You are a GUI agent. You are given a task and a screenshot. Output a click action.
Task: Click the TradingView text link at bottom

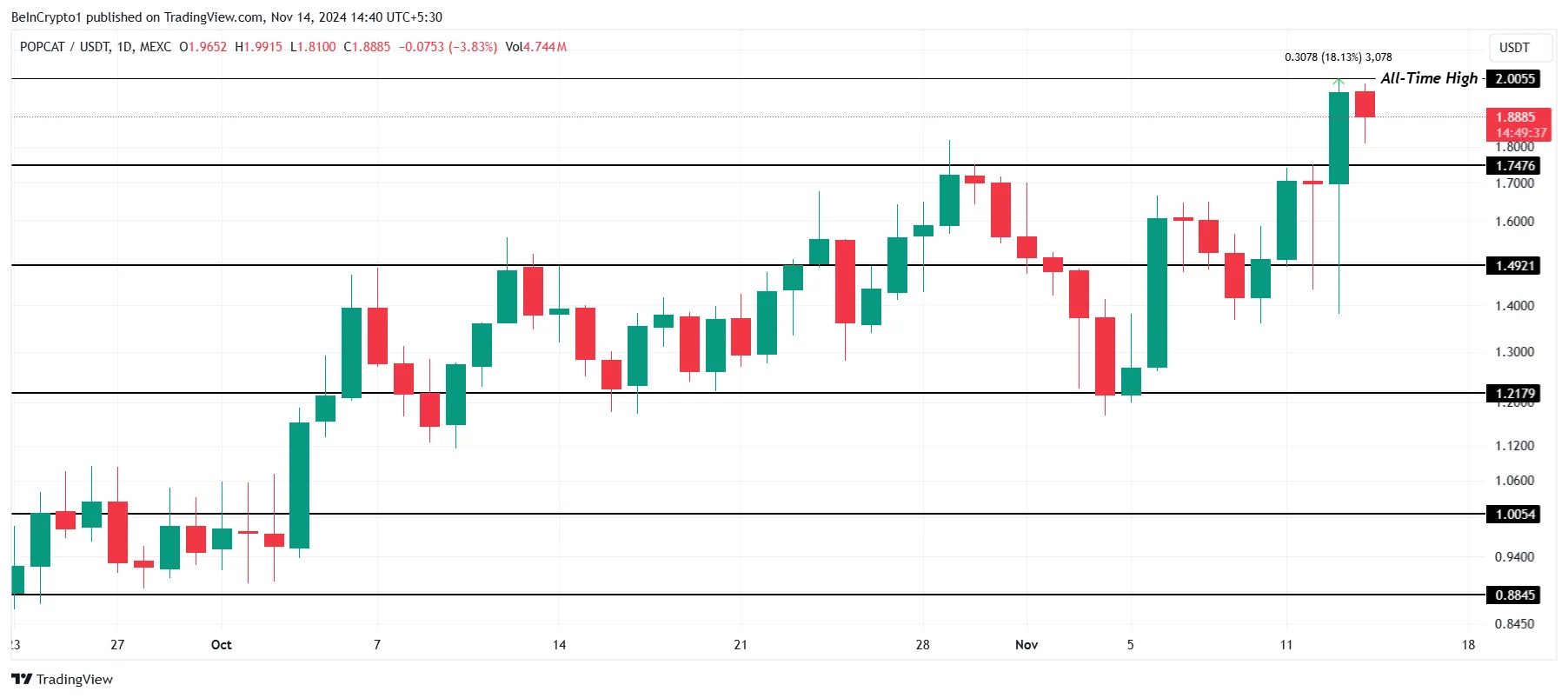(75, 679)
